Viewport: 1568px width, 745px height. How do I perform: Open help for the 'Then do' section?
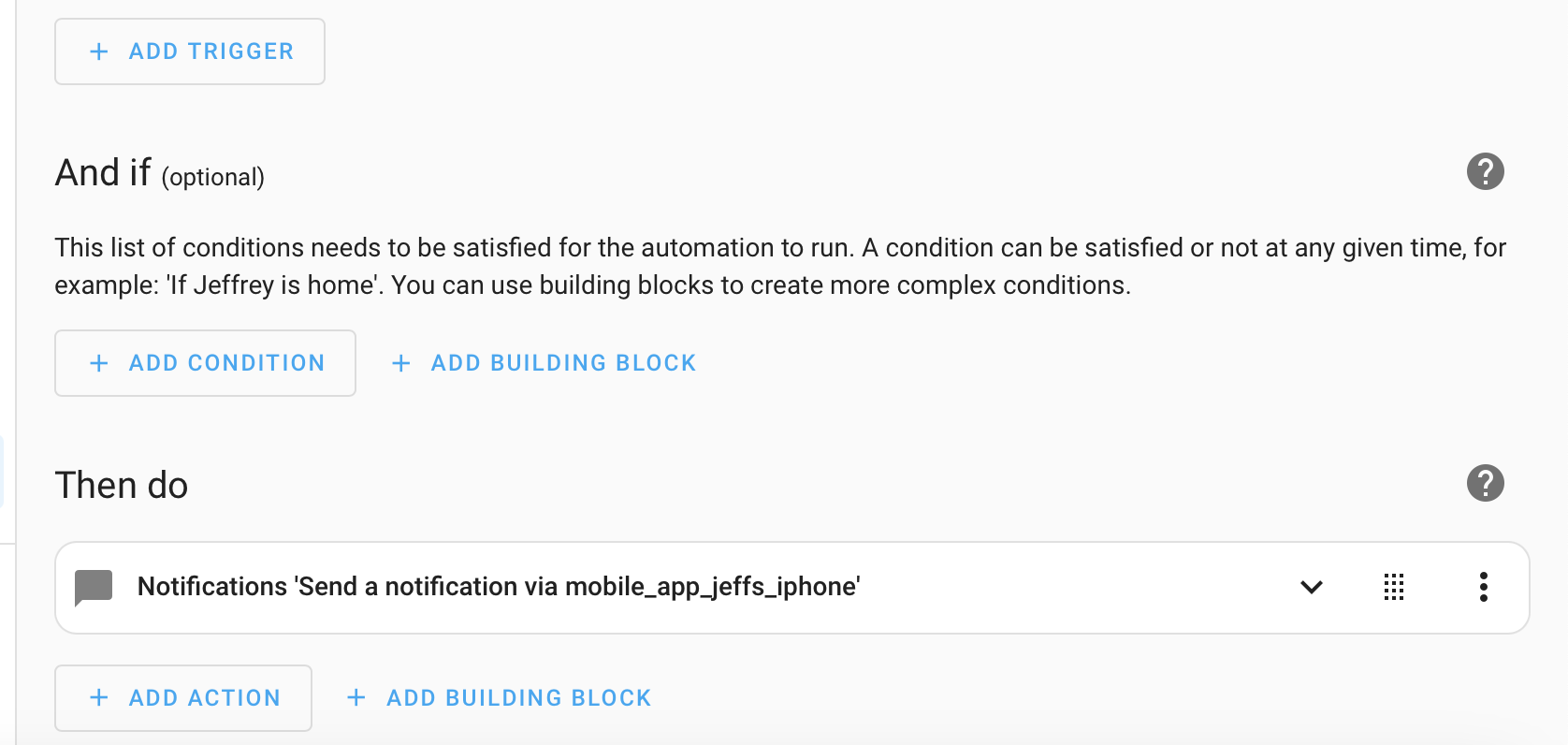coord(1485,483)
